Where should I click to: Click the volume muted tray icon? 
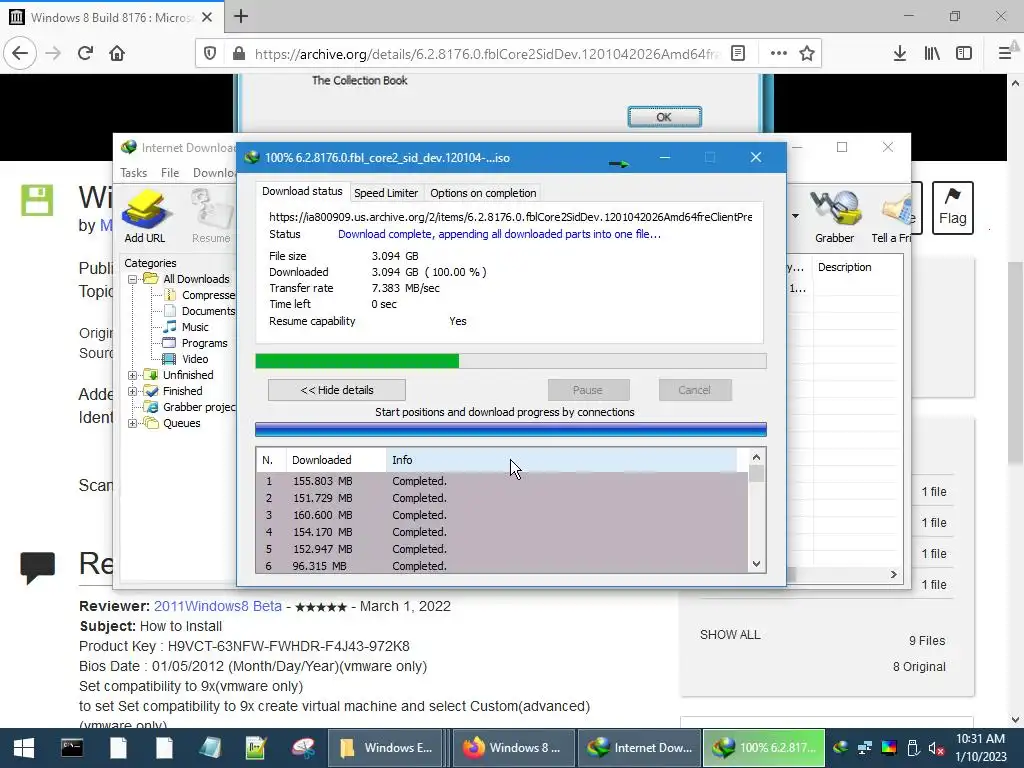(936, 748)
